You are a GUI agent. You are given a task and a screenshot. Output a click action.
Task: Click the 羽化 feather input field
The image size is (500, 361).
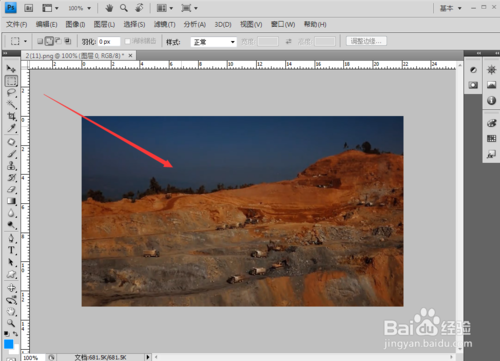pos(109,42)
